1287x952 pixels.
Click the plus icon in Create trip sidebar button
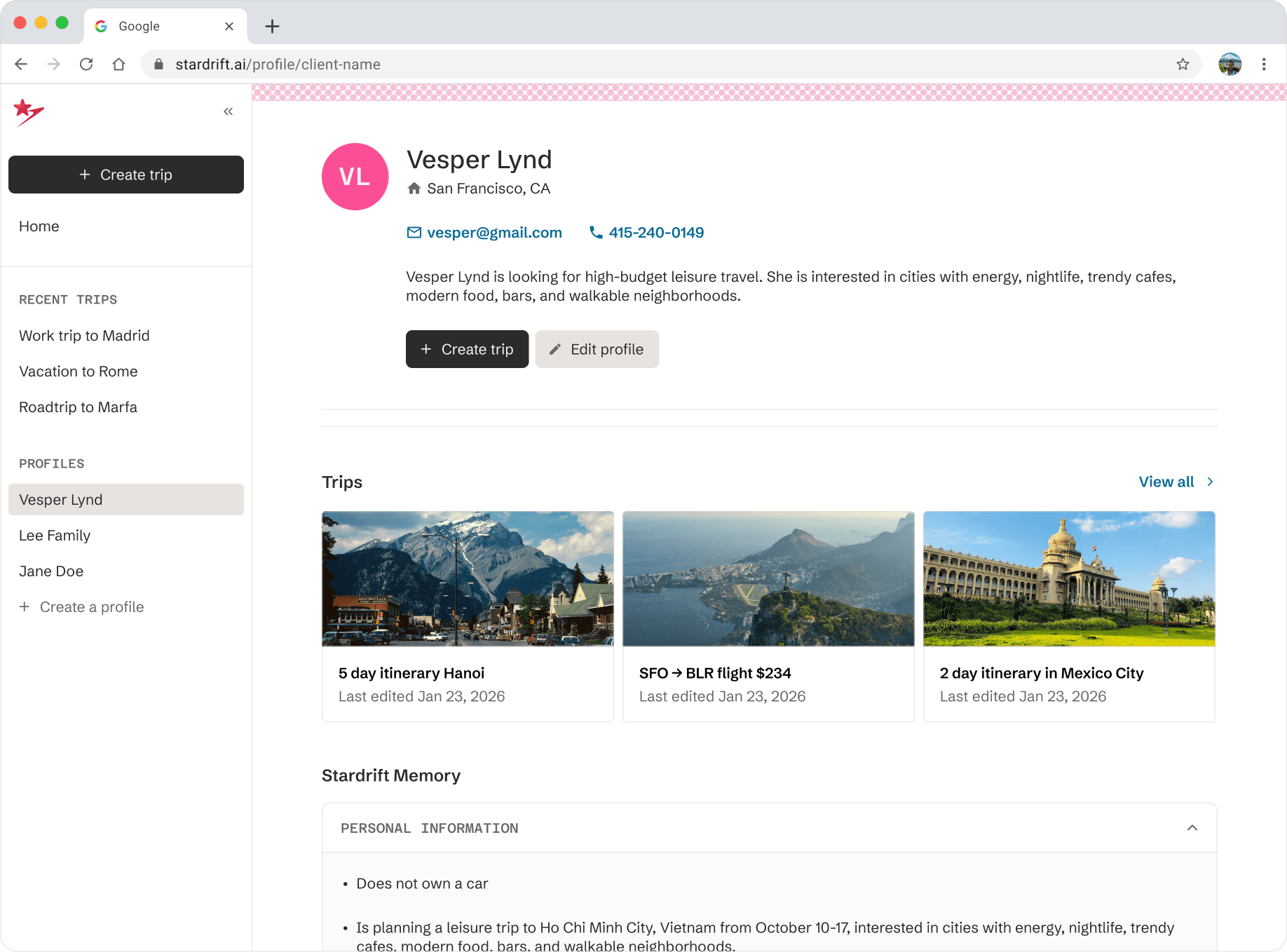click(86, 174)
